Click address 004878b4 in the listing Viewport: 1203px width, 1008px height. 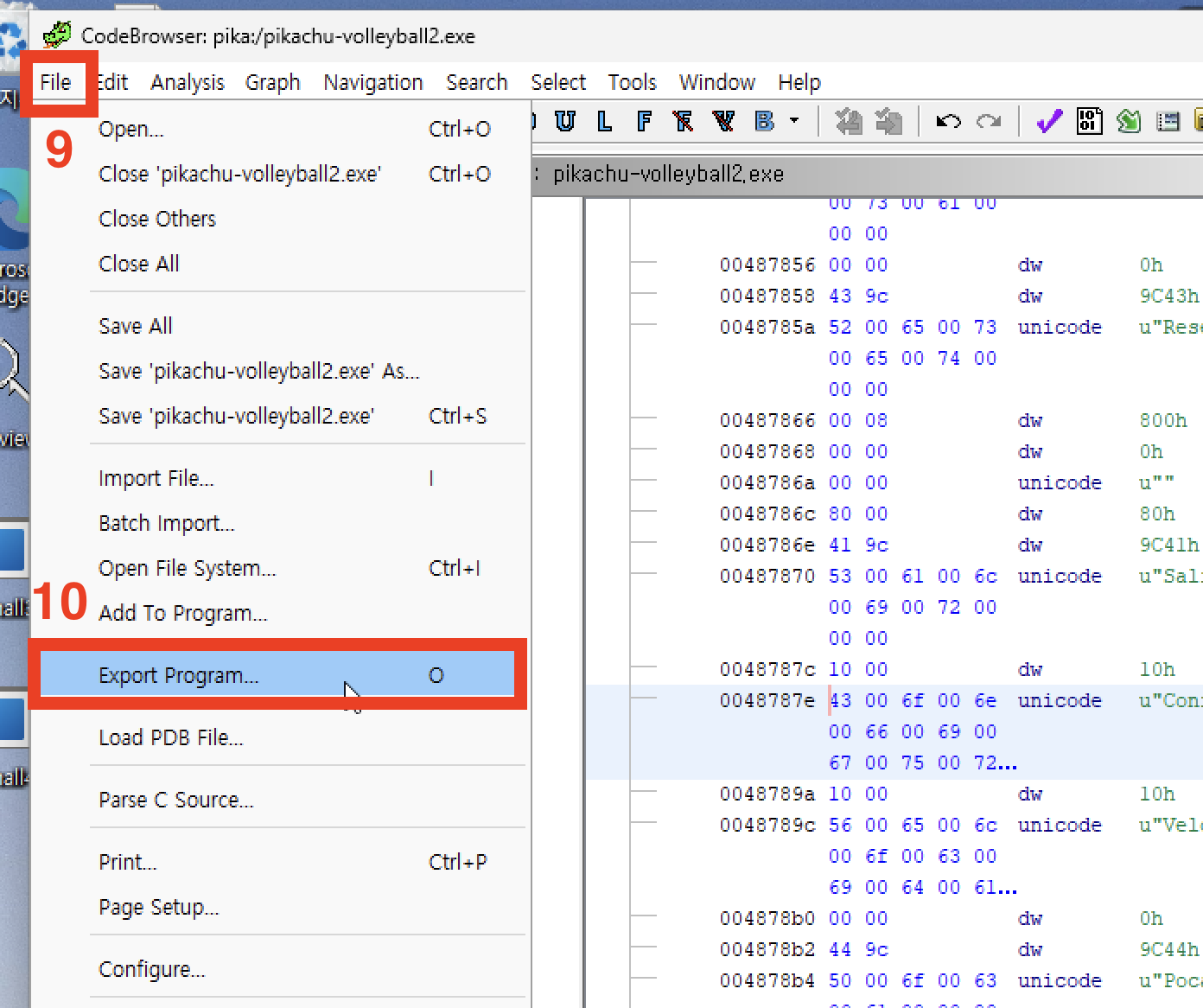point(767,980)
